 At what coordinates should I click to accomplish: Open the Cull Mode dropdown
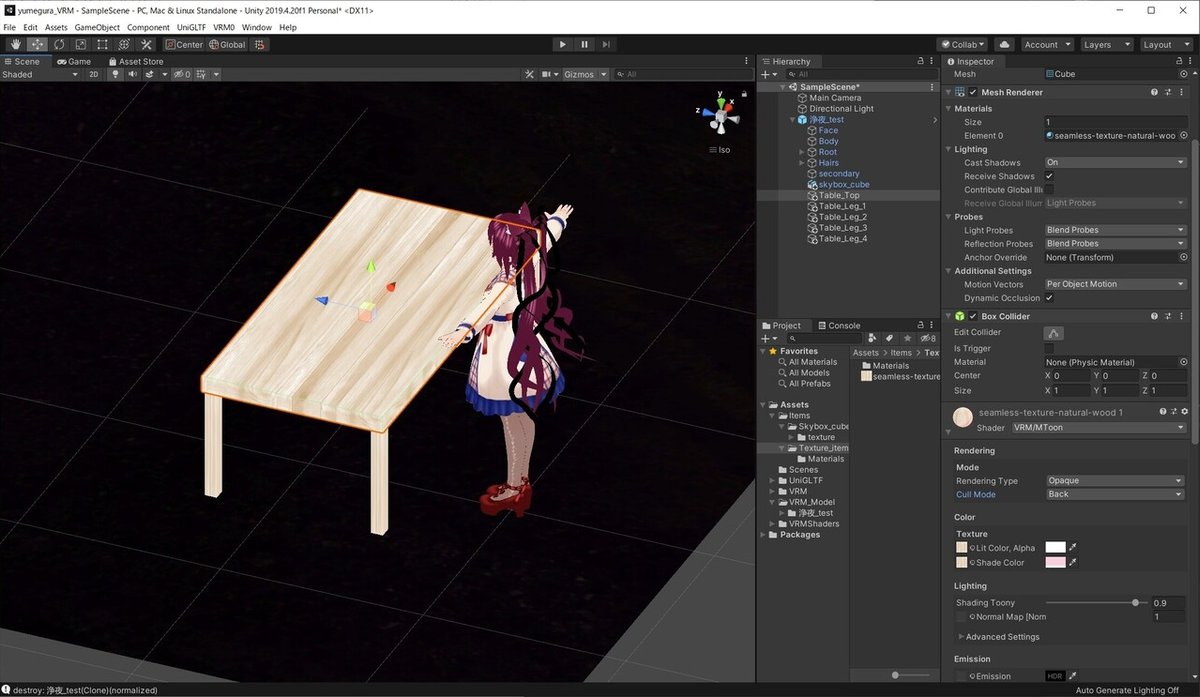[x=1114, y=494]
